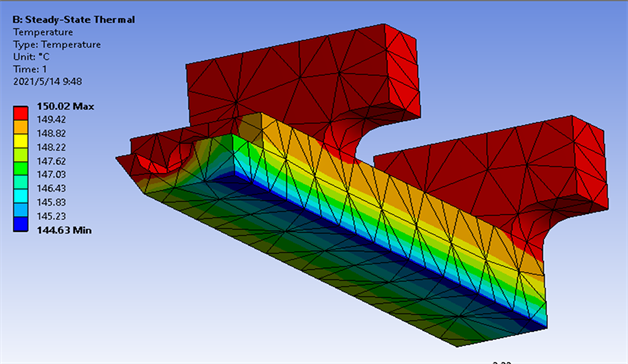Click the 150.02 Max legend label
This screenshot has height=364, width=628.
tap(65, 107)
